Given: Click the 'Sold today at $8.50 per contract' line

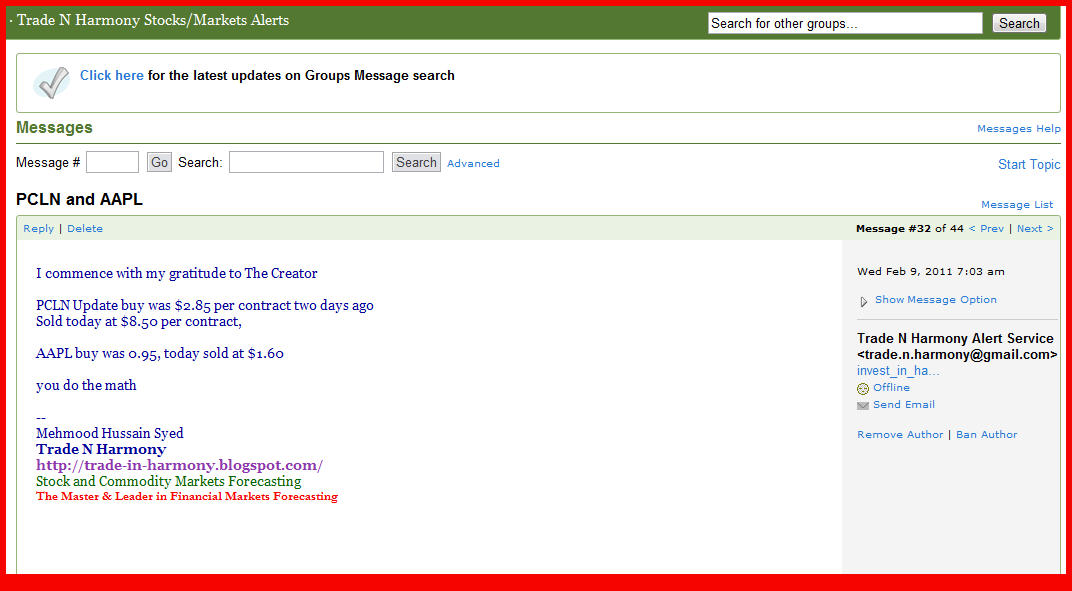Looking at the screenshot, I should [139, 321].
